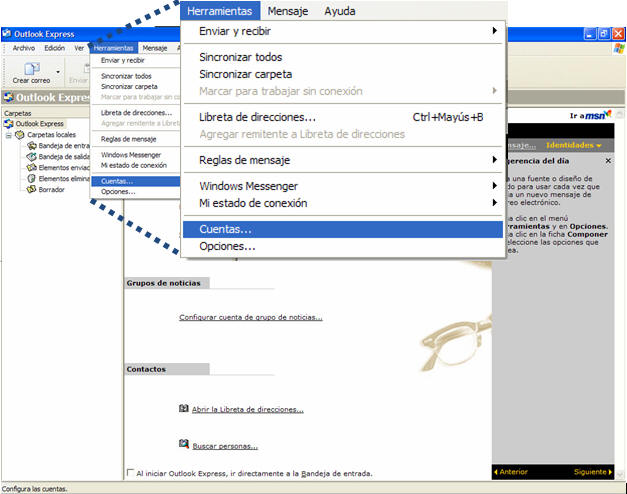The height and width of the screenshot is (494, 627).
Task: Close the Sugerencia del día tip pane
Action: pos(608,161)
